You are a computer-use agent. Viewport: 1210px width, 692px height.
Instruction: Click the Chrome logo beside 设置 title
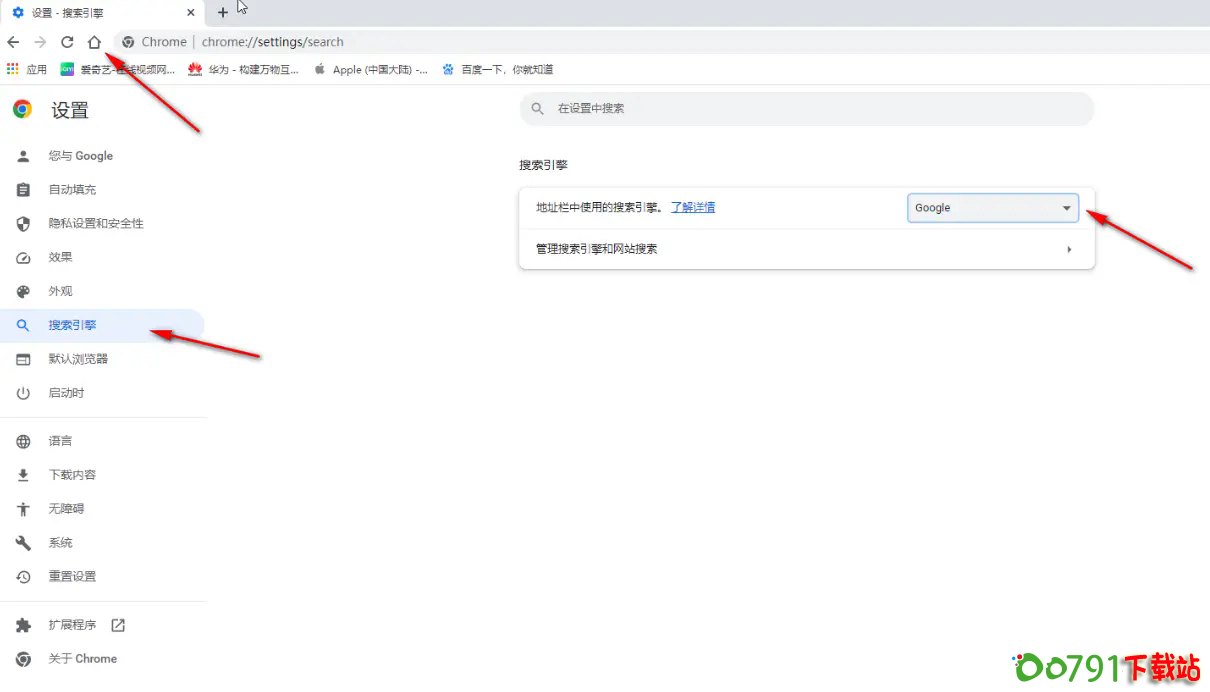click(x=22, y=110)
